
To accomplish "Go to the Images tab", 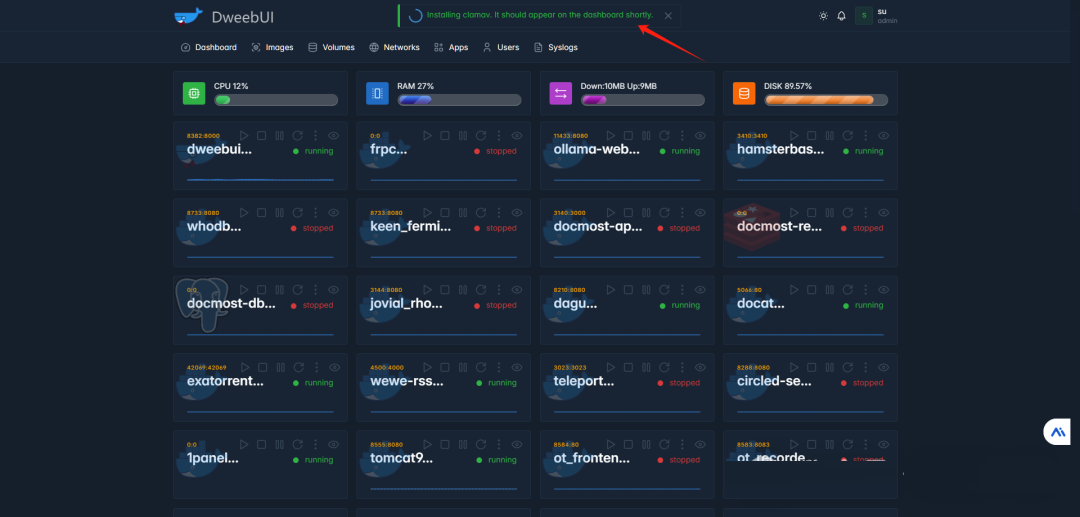I will 272,47.
